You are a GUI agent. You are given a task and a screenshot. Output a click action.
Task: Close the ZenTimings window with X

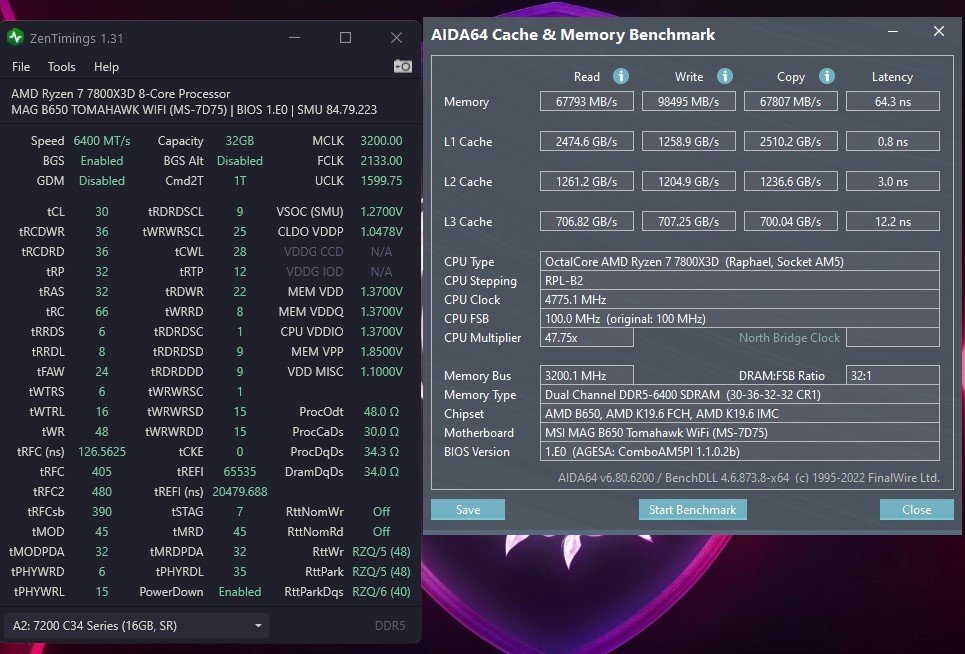click(x=396, y=38)
